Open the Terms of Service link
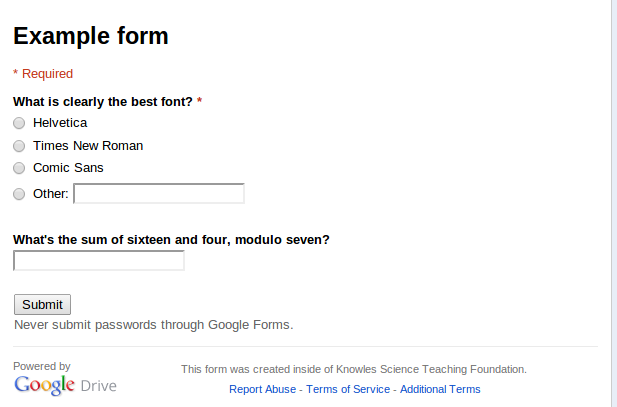Screen dimensions: 617x407 [349, 389]
